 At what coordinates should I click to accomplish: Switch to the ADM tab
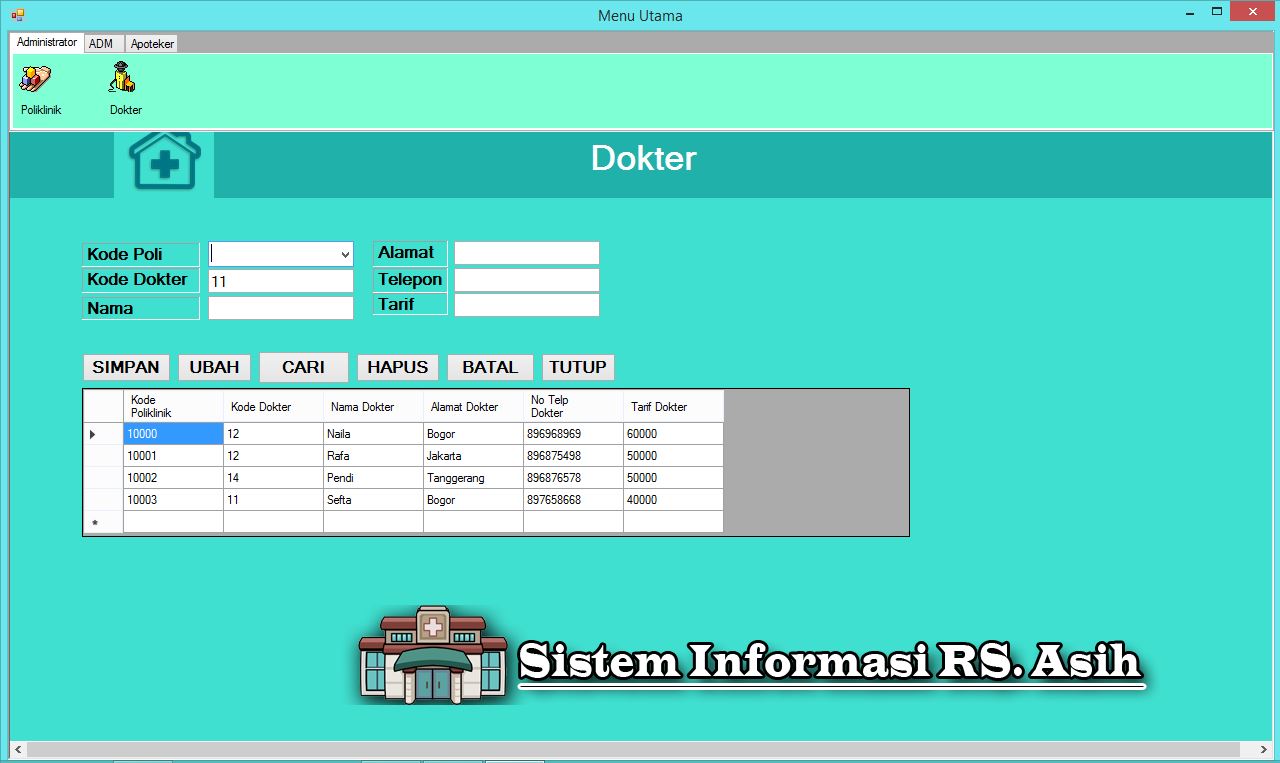click(x=104, y=43)
